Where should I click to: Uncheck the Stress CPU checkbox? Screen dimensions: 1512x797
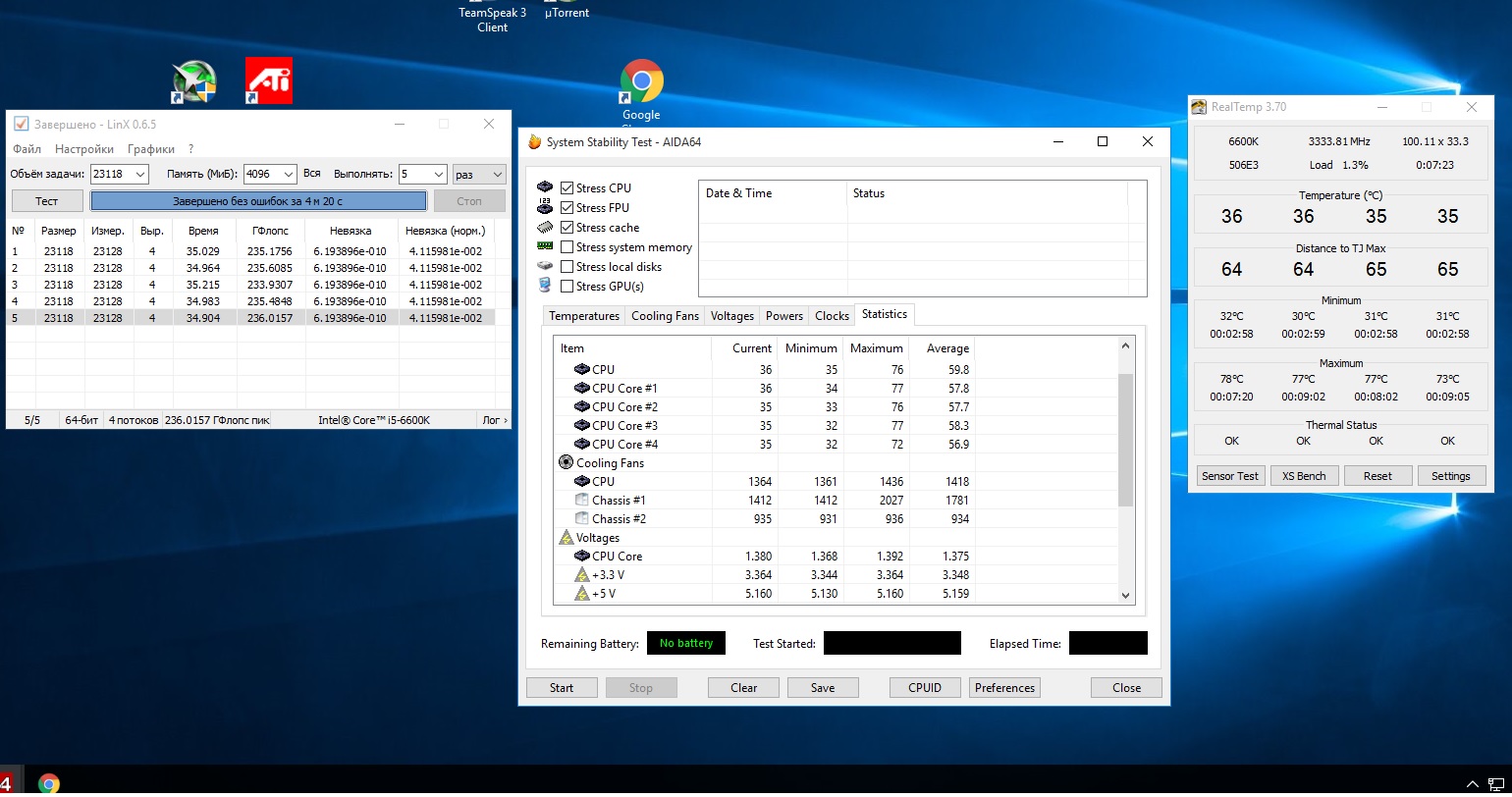tap(567, 188)
